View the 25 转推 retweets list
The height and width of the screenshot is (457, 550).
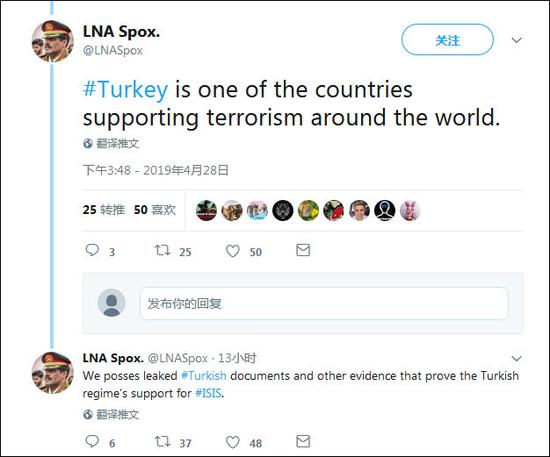click(104, 210)
